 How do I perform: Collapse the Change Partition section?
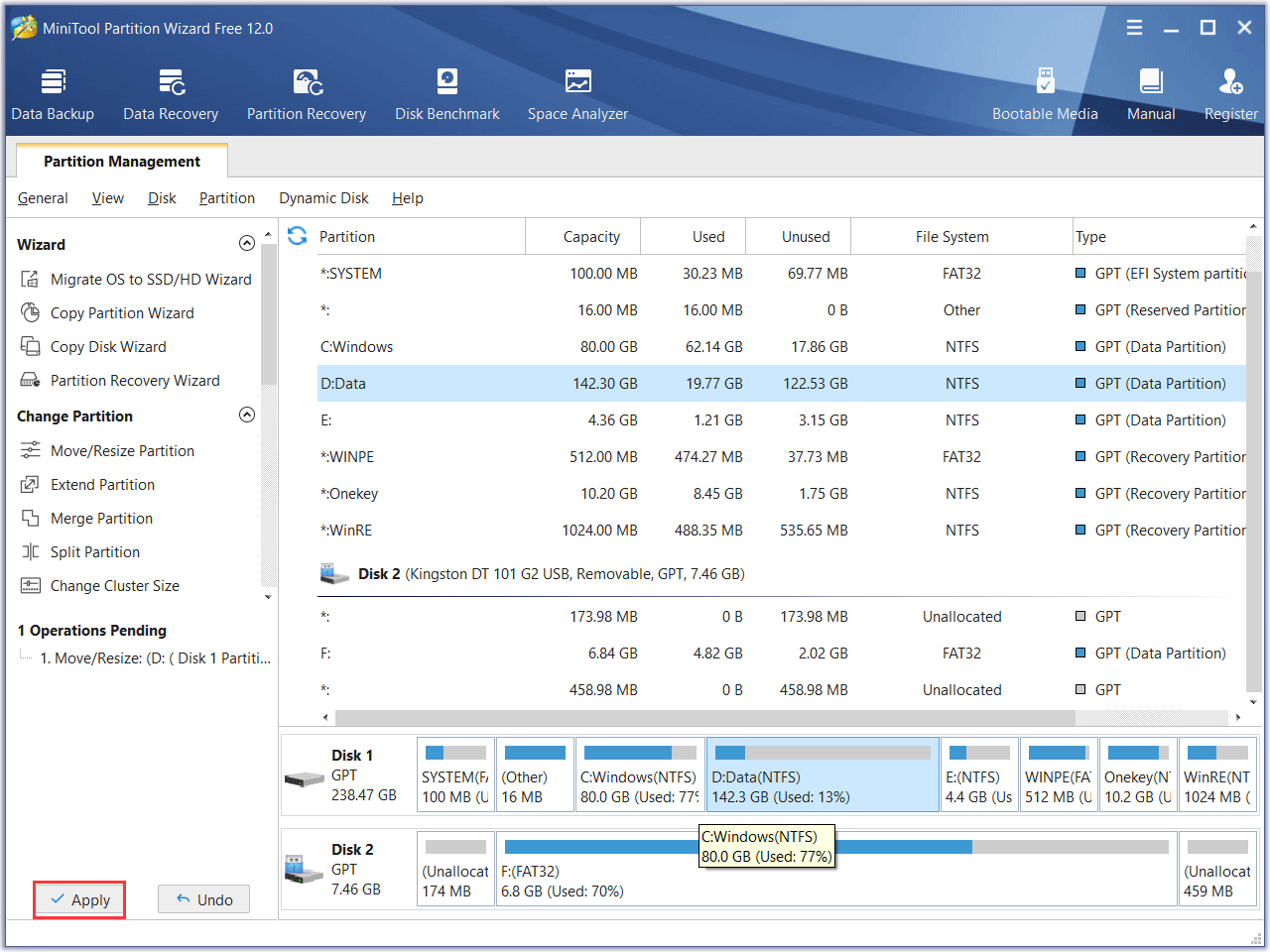coord(247,416)
